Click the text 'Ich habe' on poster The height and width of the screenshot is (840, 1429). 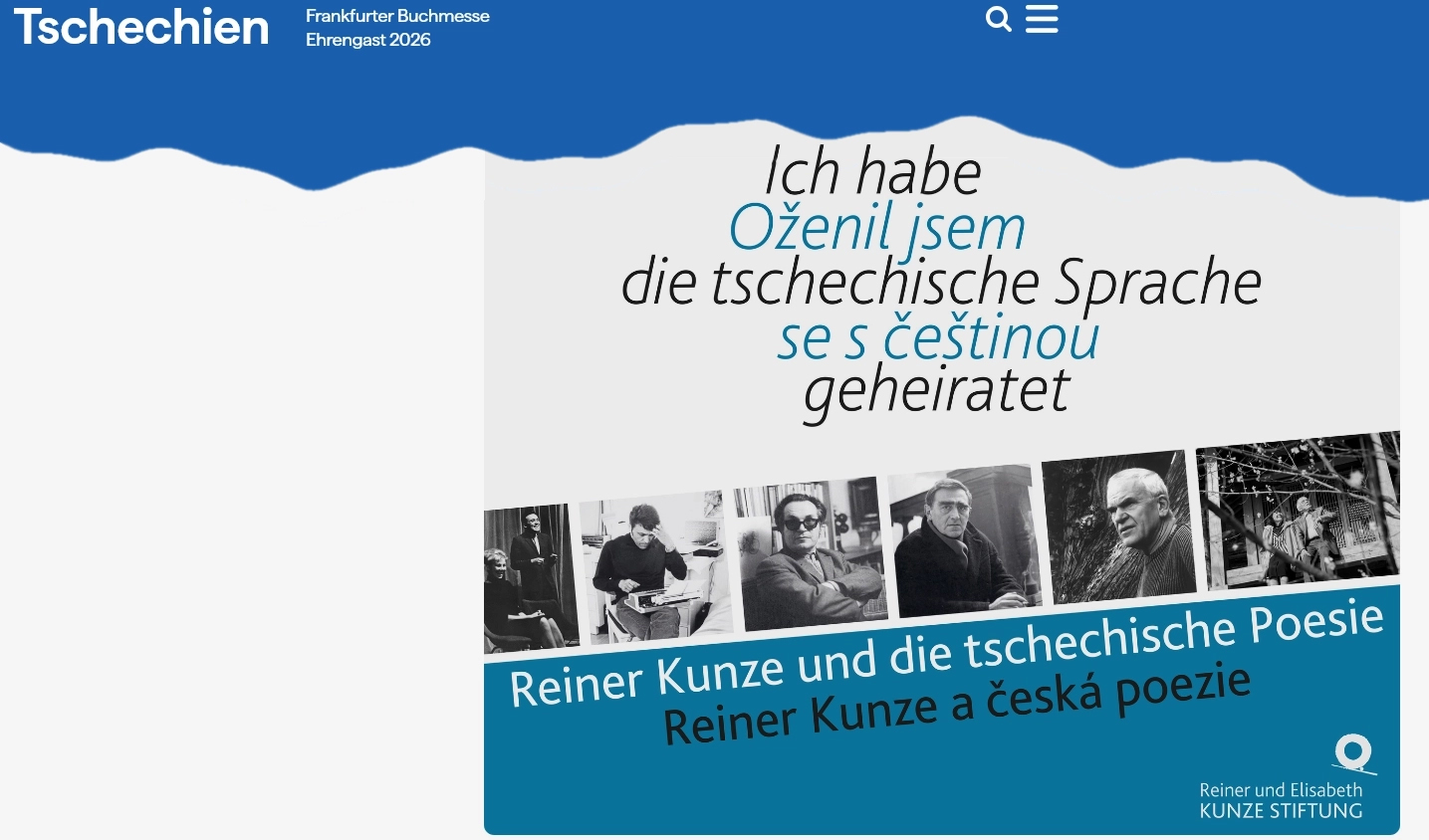click(x=873, y=172)
